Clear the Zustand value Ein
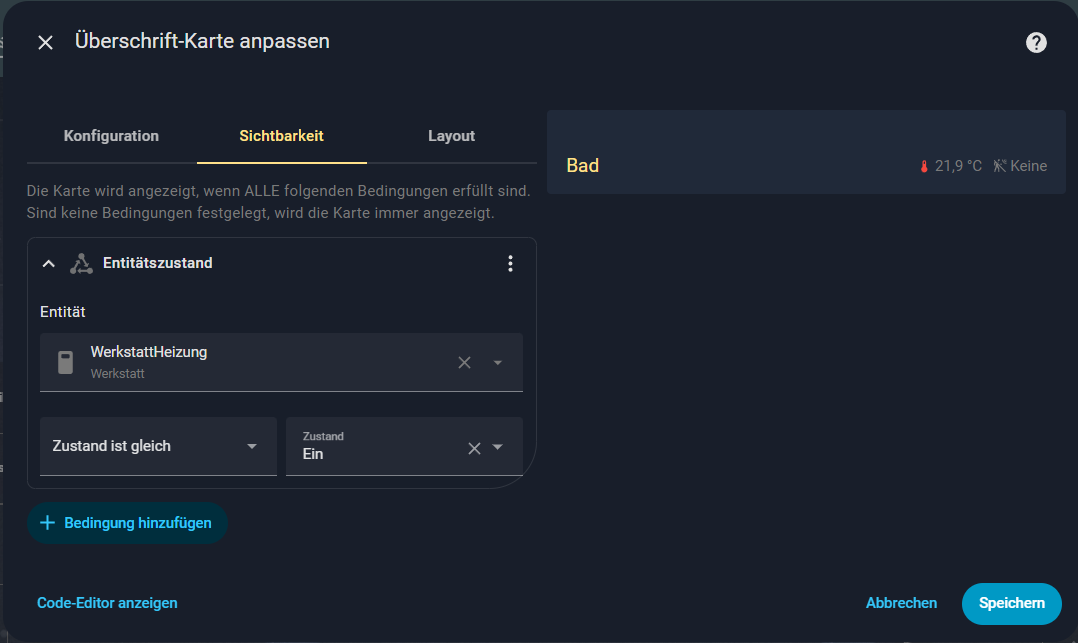The width and height of the screenshot is (1078, 643). tap(474, 448)
